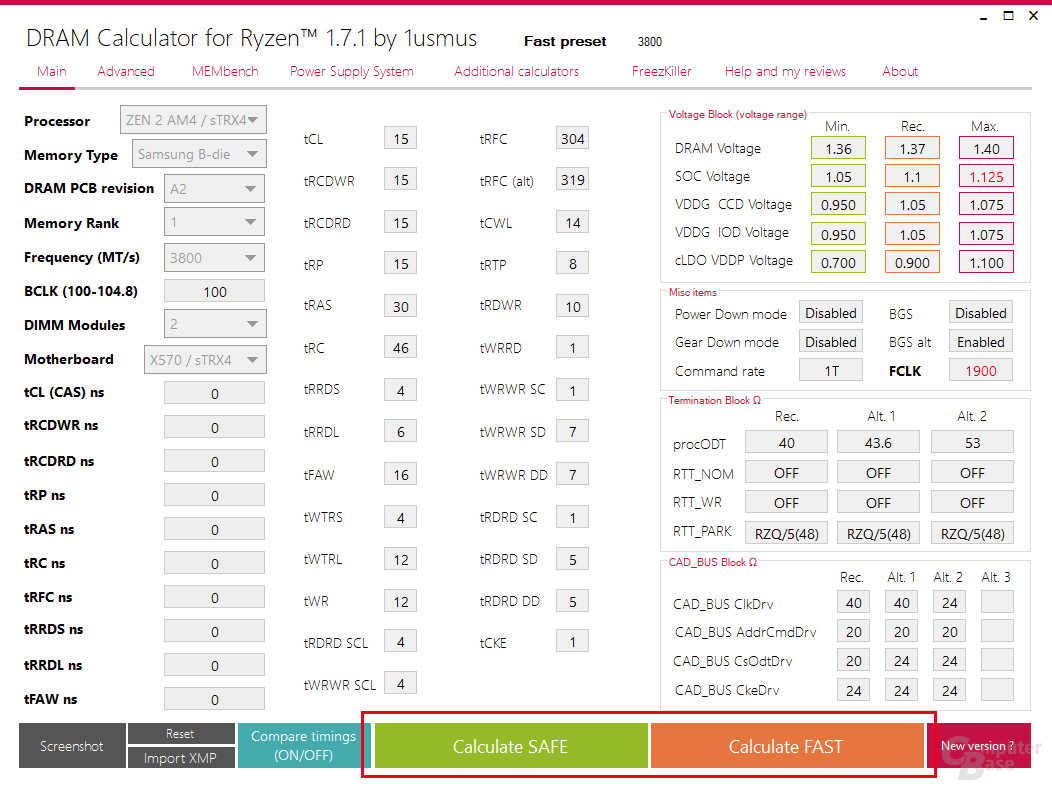The image size is (1052, 790).
Task: Click the Reset button
Action: pos(181,734)
